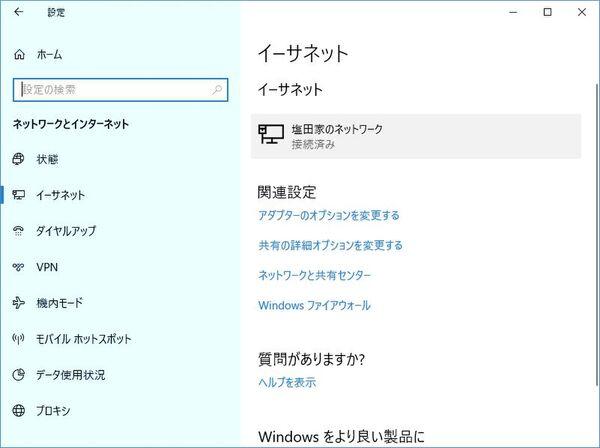The image size is (600, 448).
Task: Click in the 設定の検索 search field
Action: (121, 90)
